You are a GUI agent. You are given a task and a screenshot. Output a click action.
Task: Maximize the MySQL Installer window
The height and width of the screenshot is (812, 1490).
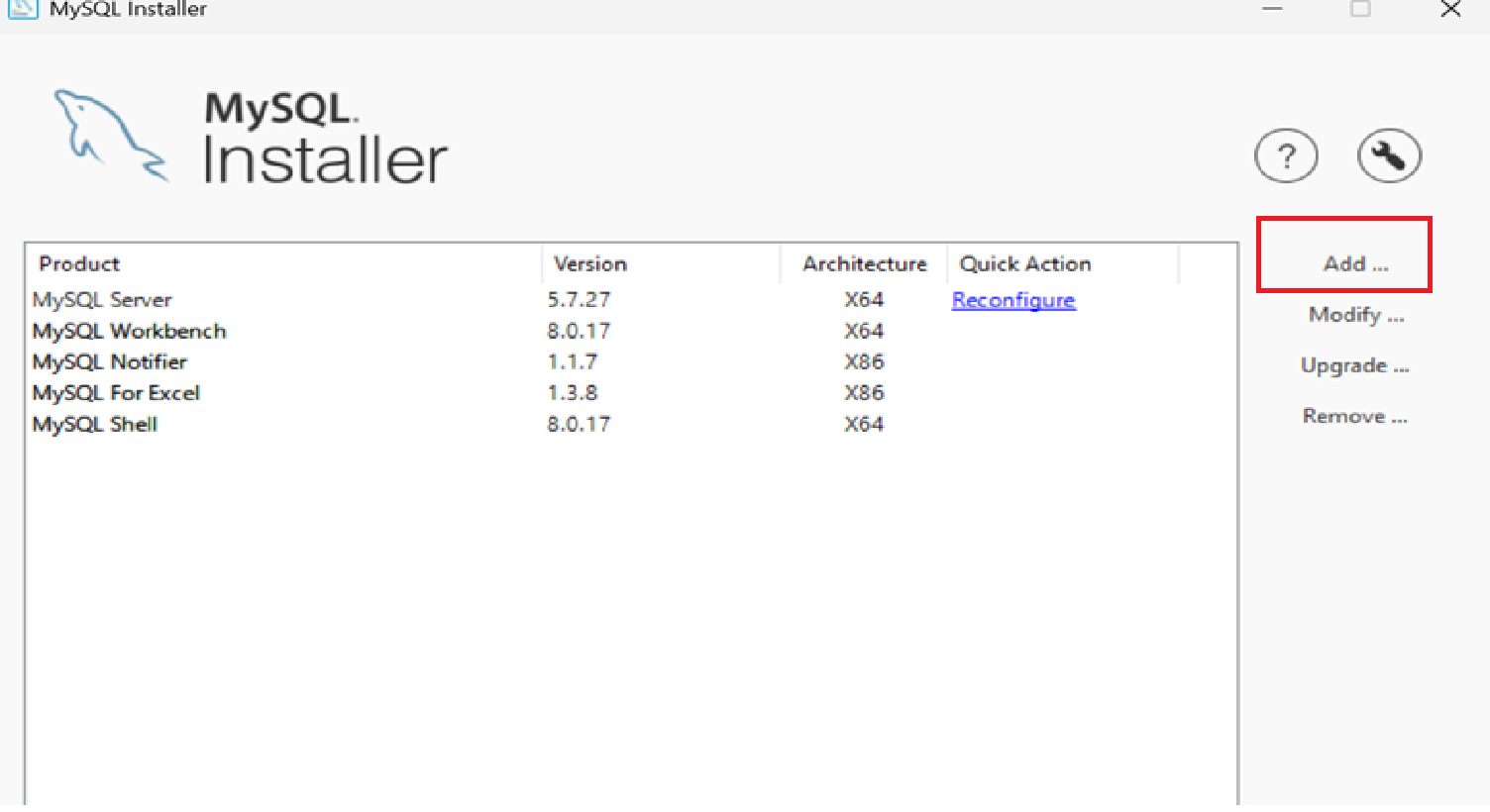click(1360, 9)
